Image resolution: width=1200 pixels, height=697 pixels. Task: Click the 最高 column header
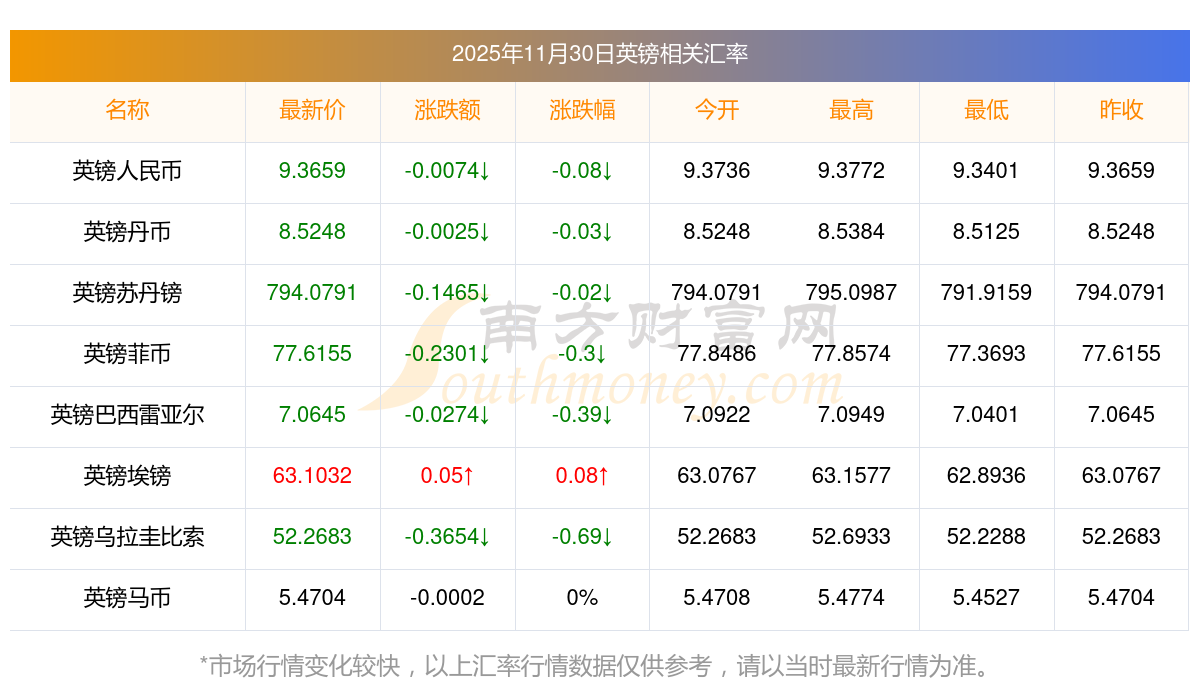pyautogui.click(x=851, y=110)
